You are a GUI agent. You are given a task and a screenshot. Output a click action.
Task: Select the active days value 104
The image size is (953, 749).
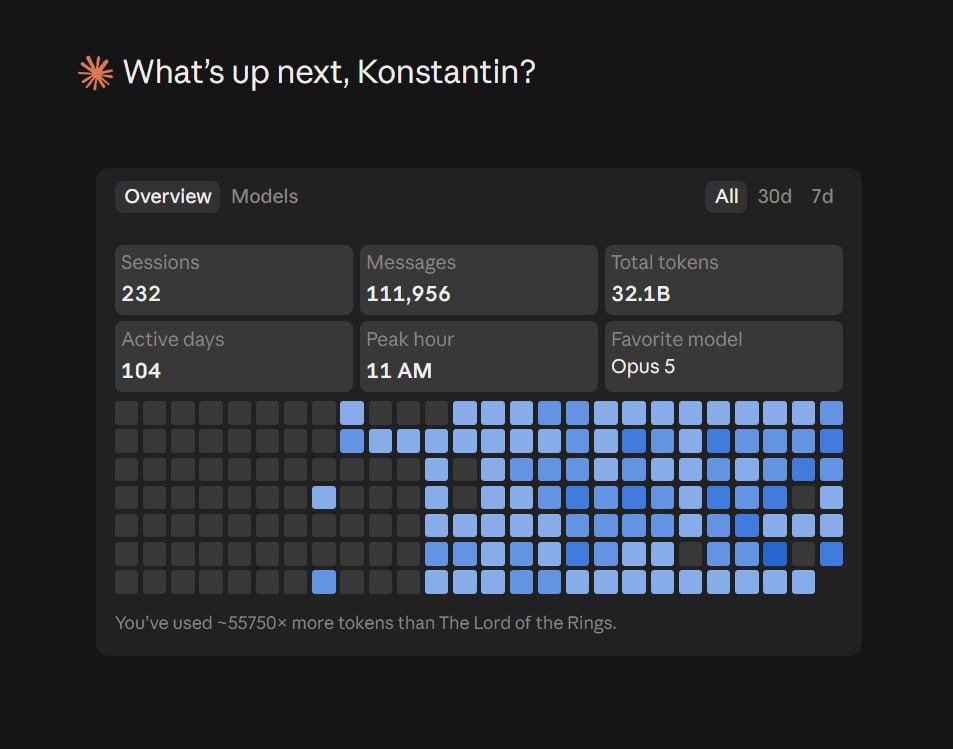tap(141, 370)
